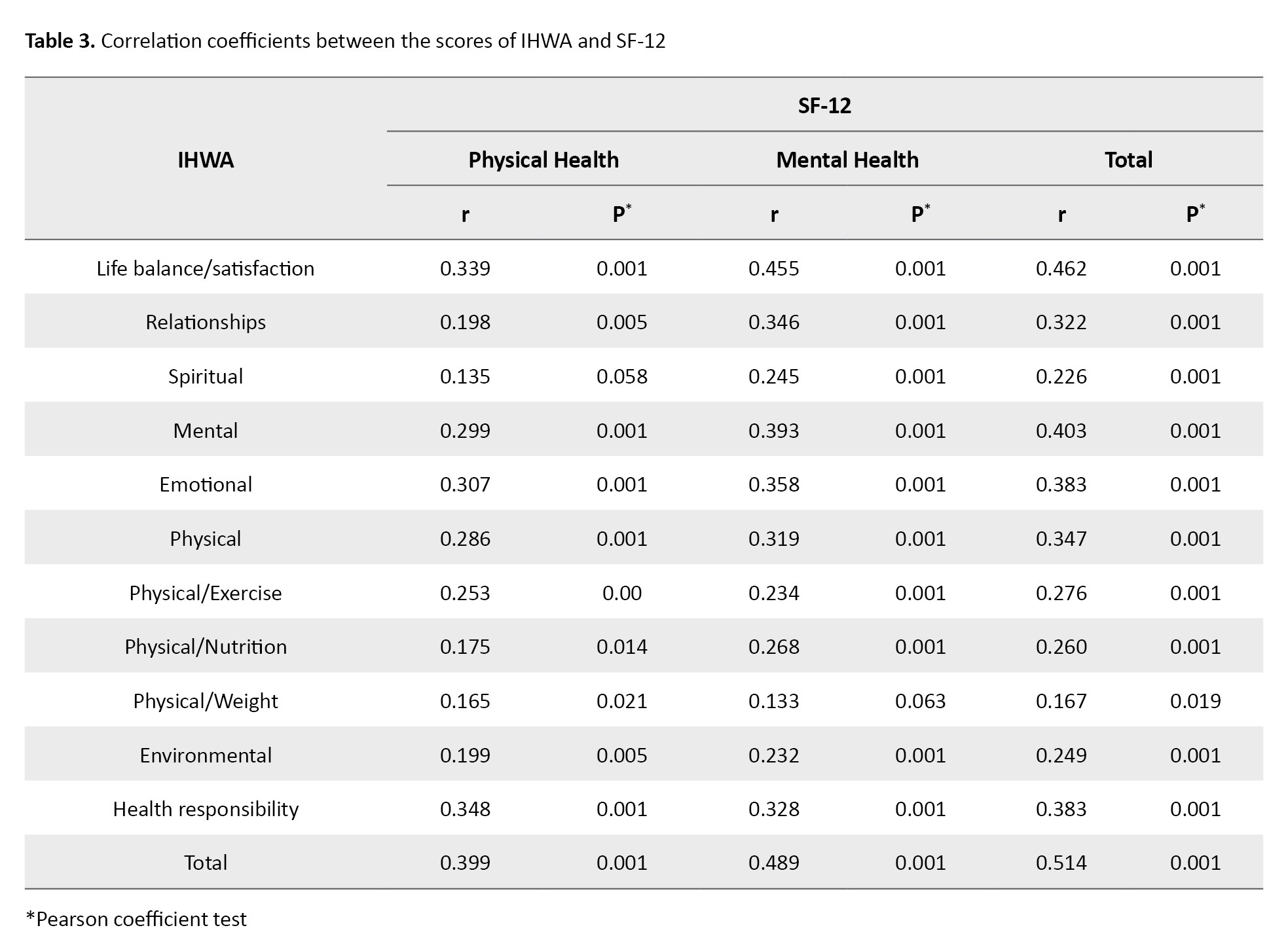This screenshot has height=949, width=1288.
Task: Select the Physical/Exercise row label
Action: click(x=205, y=593)
